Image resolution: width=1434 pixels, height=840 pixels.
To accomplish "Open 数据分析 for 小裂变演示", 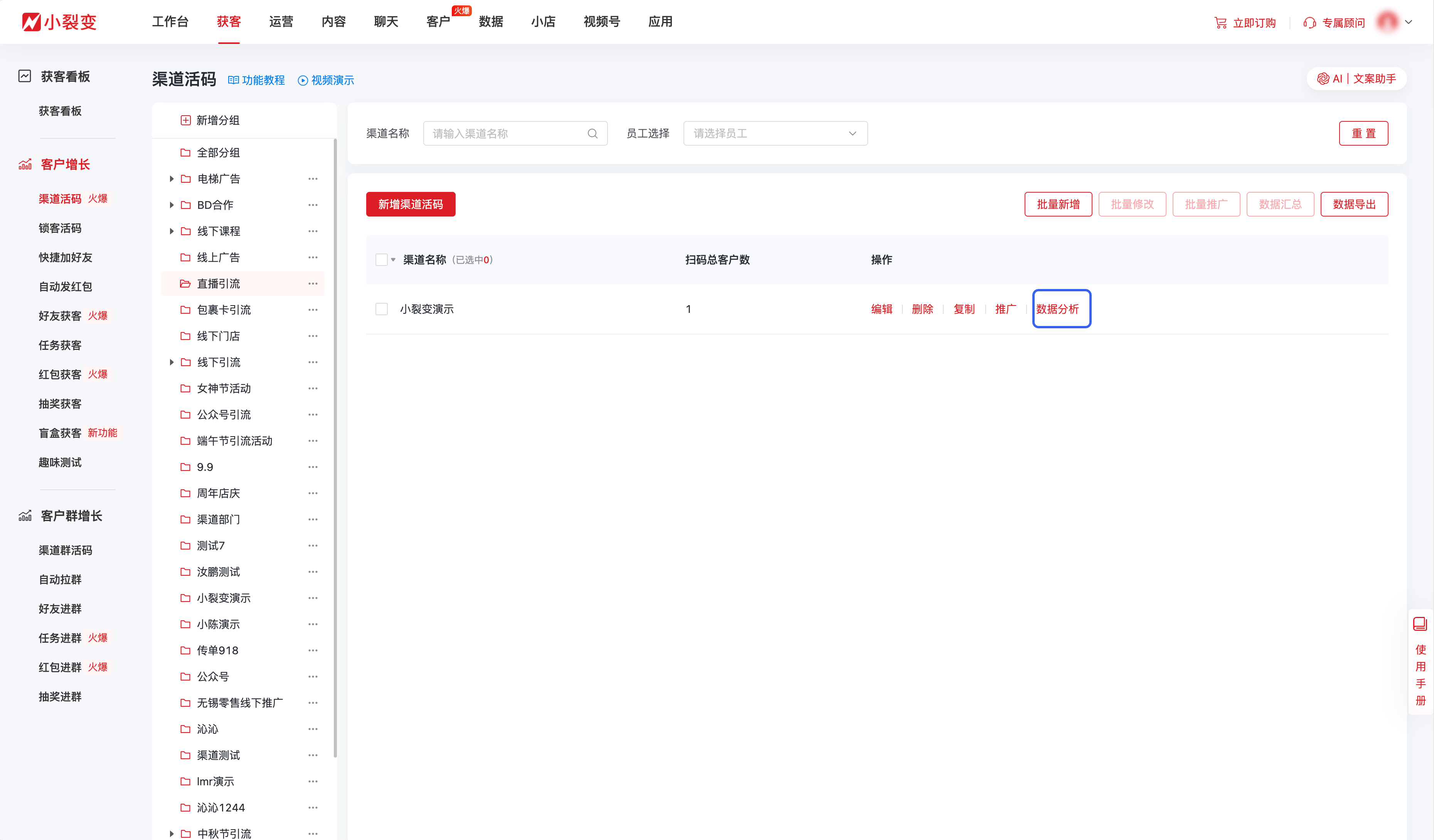I will pyautogui.click(x=1061, y=309).
